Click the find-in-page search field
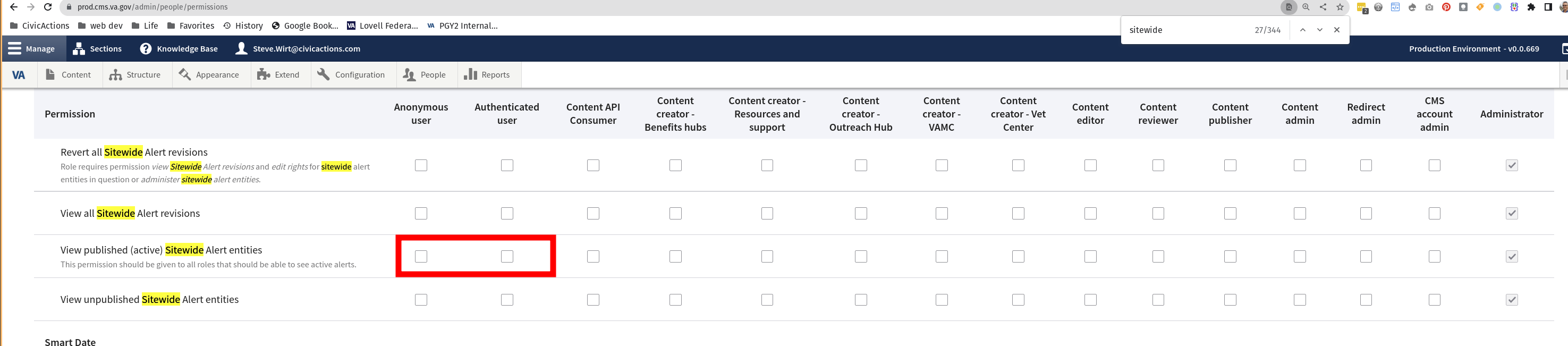 click(x=1184, y=30)
